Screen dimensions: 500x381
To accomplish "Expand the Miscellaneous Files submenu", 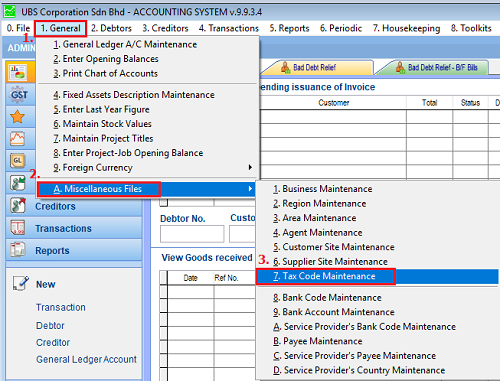I will pyautogui.click(x=147, y=189).
